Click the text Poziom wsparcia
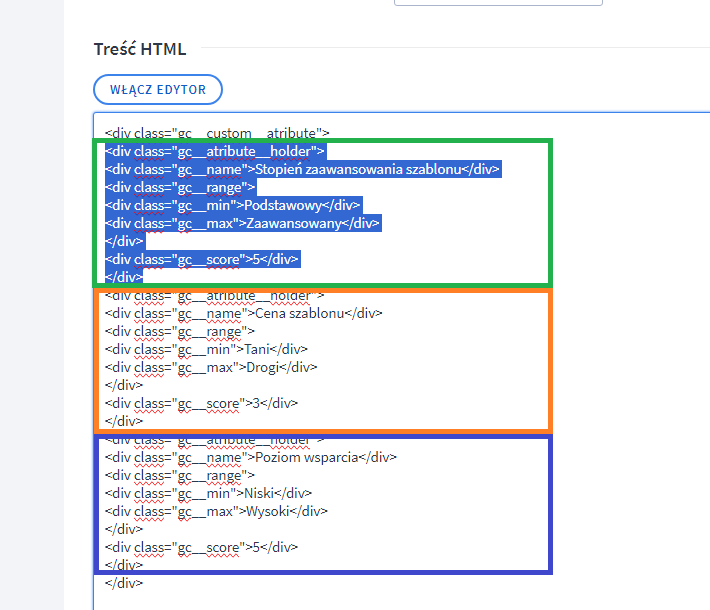 307,457
